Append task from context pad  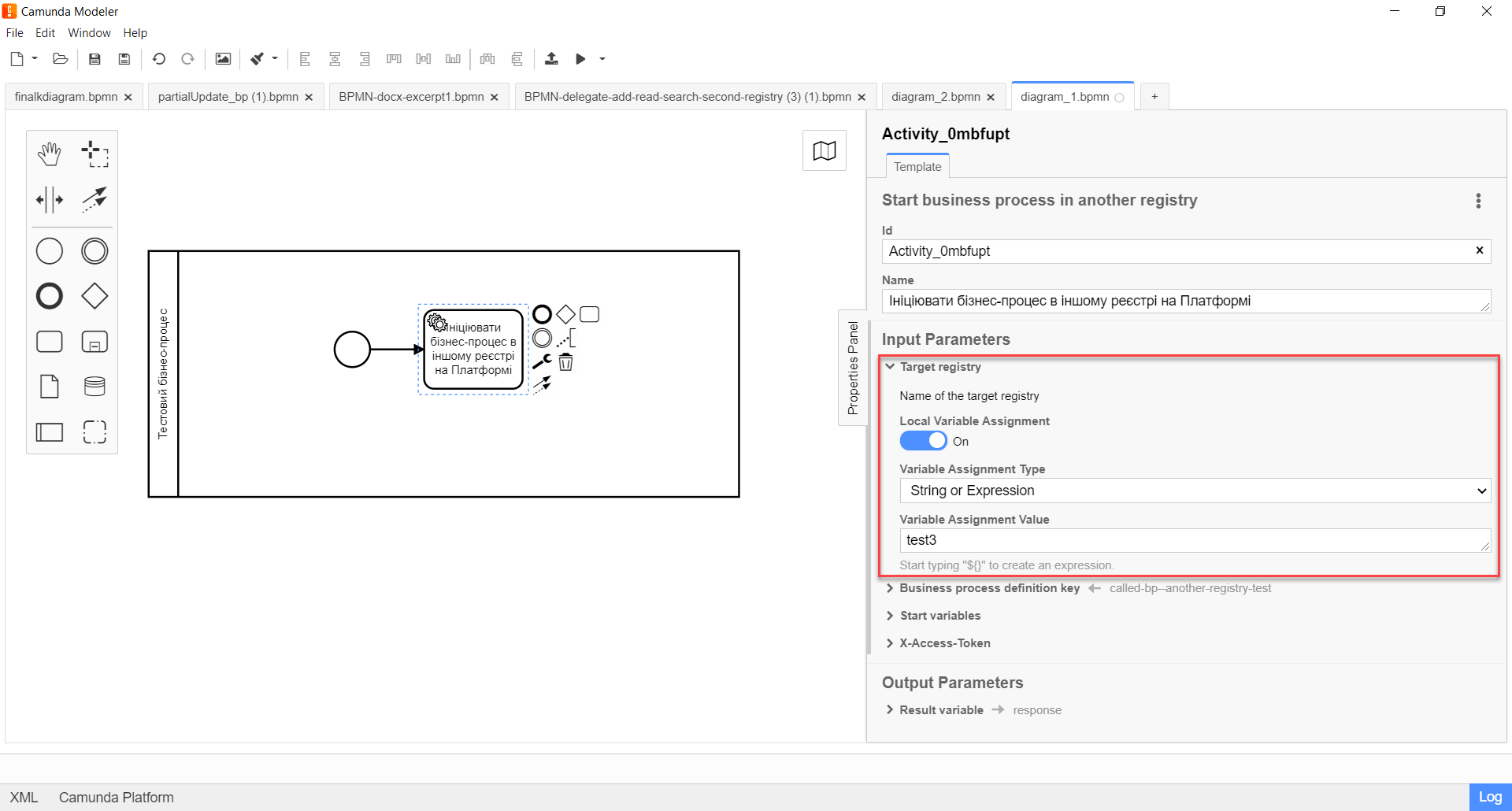pos(589,315)
